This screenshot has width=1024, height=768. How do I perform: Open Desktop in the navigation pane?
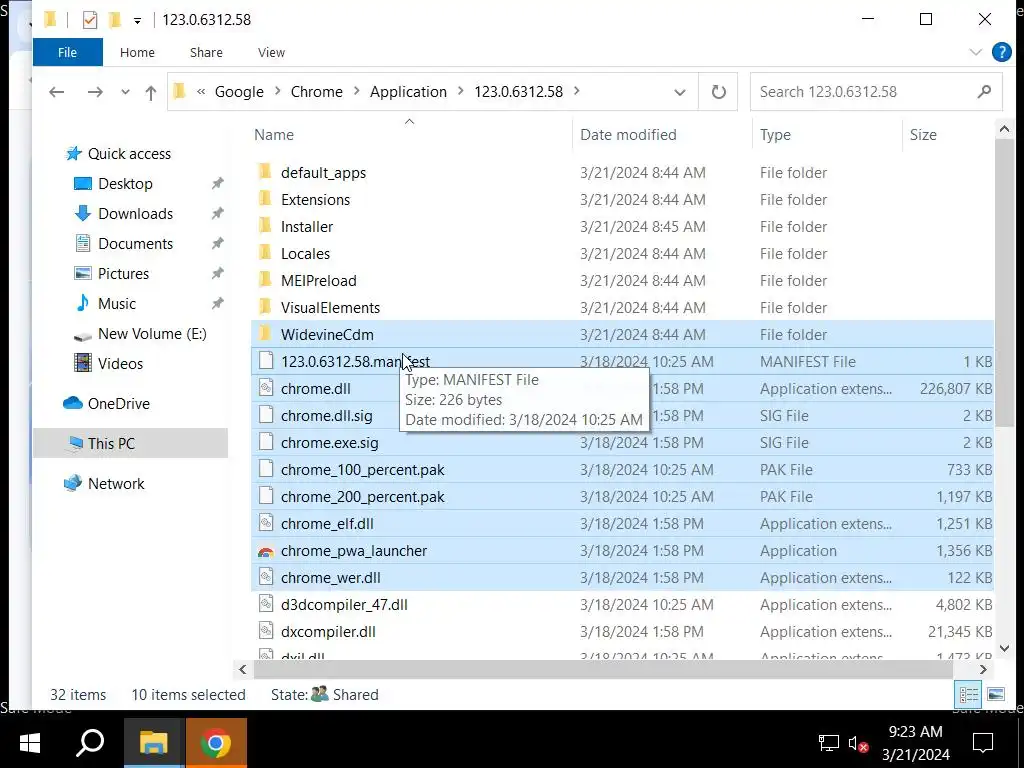[125, 184]
